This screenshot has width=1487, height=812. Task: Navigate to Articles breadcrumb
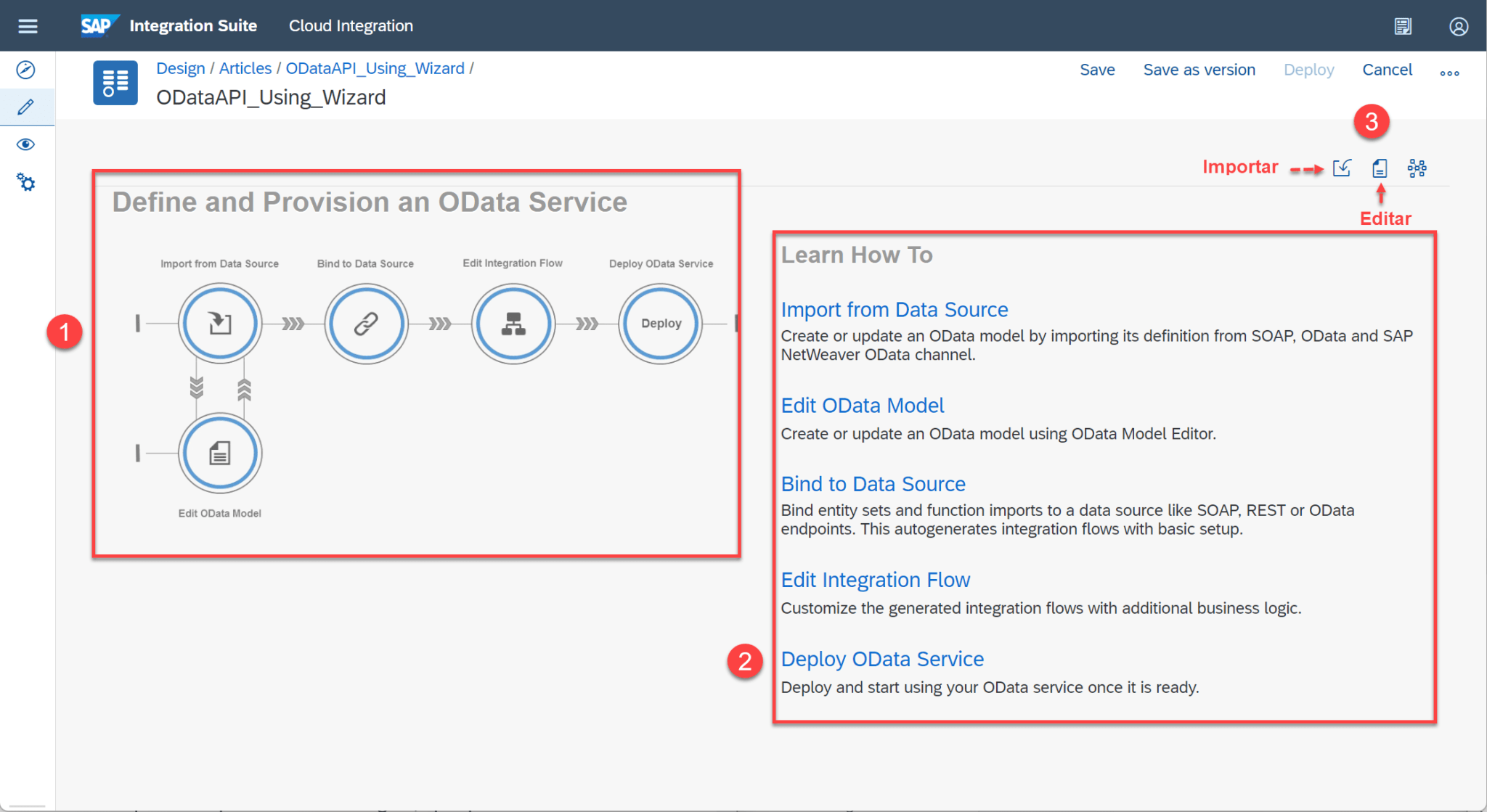(245, 68)
